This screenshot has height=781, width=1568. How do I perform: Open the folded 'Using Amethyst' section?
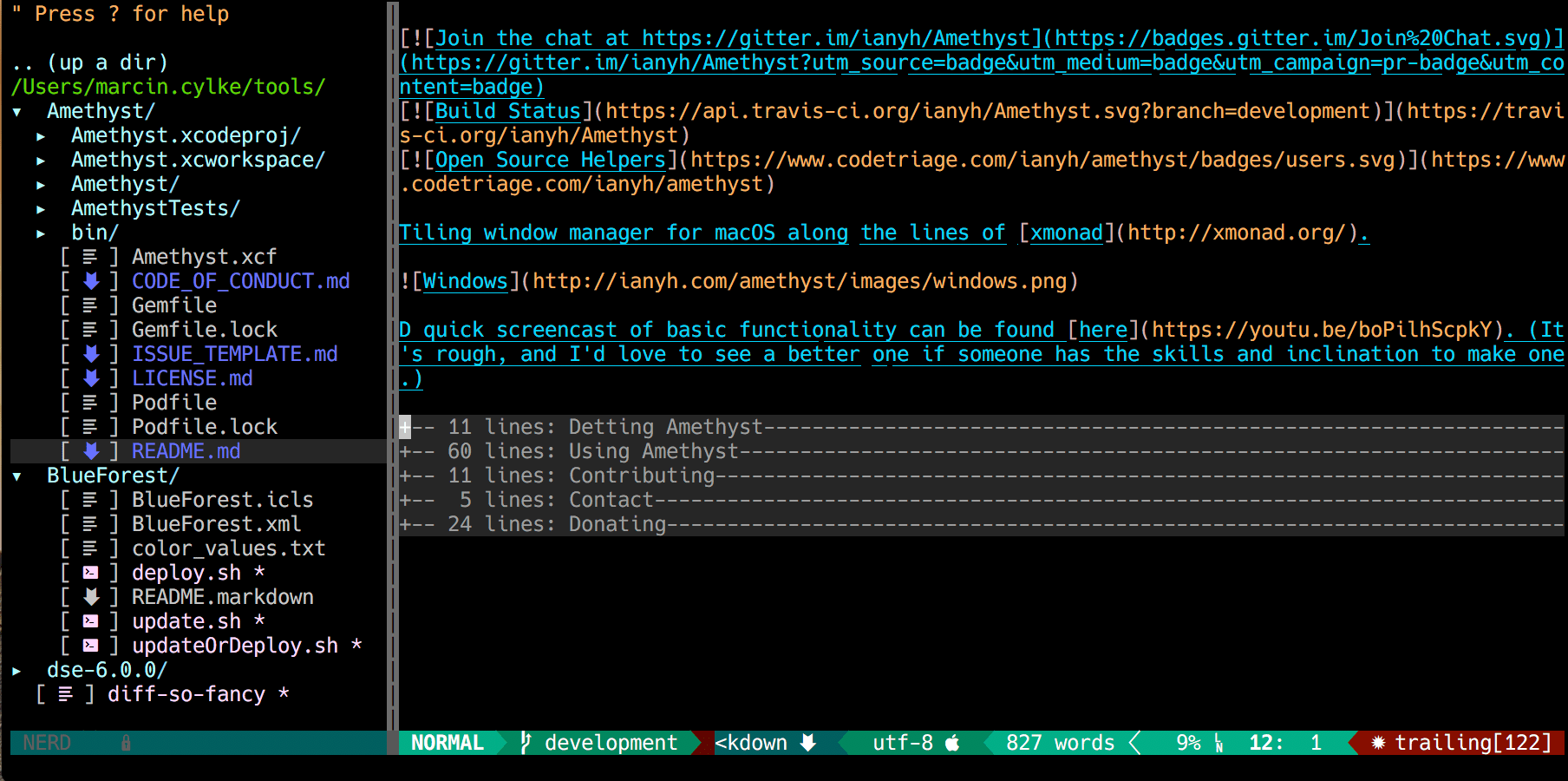pyautogui.click(x=982, y=451)
